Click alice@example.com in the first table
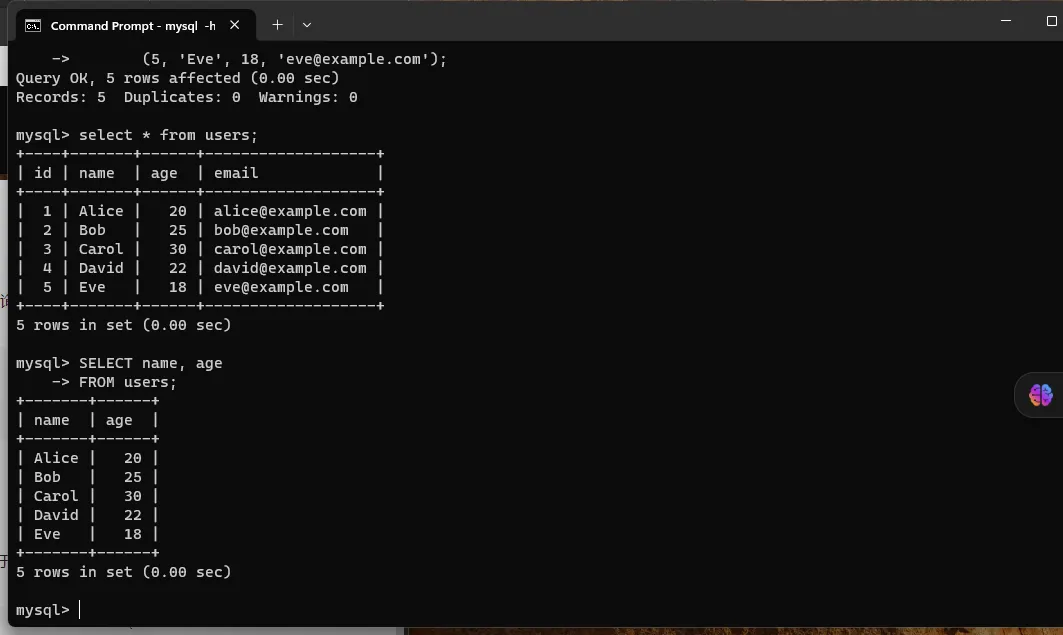This screenshot has height=635, width=1063. pyautogui.click(x=290, y=211)
